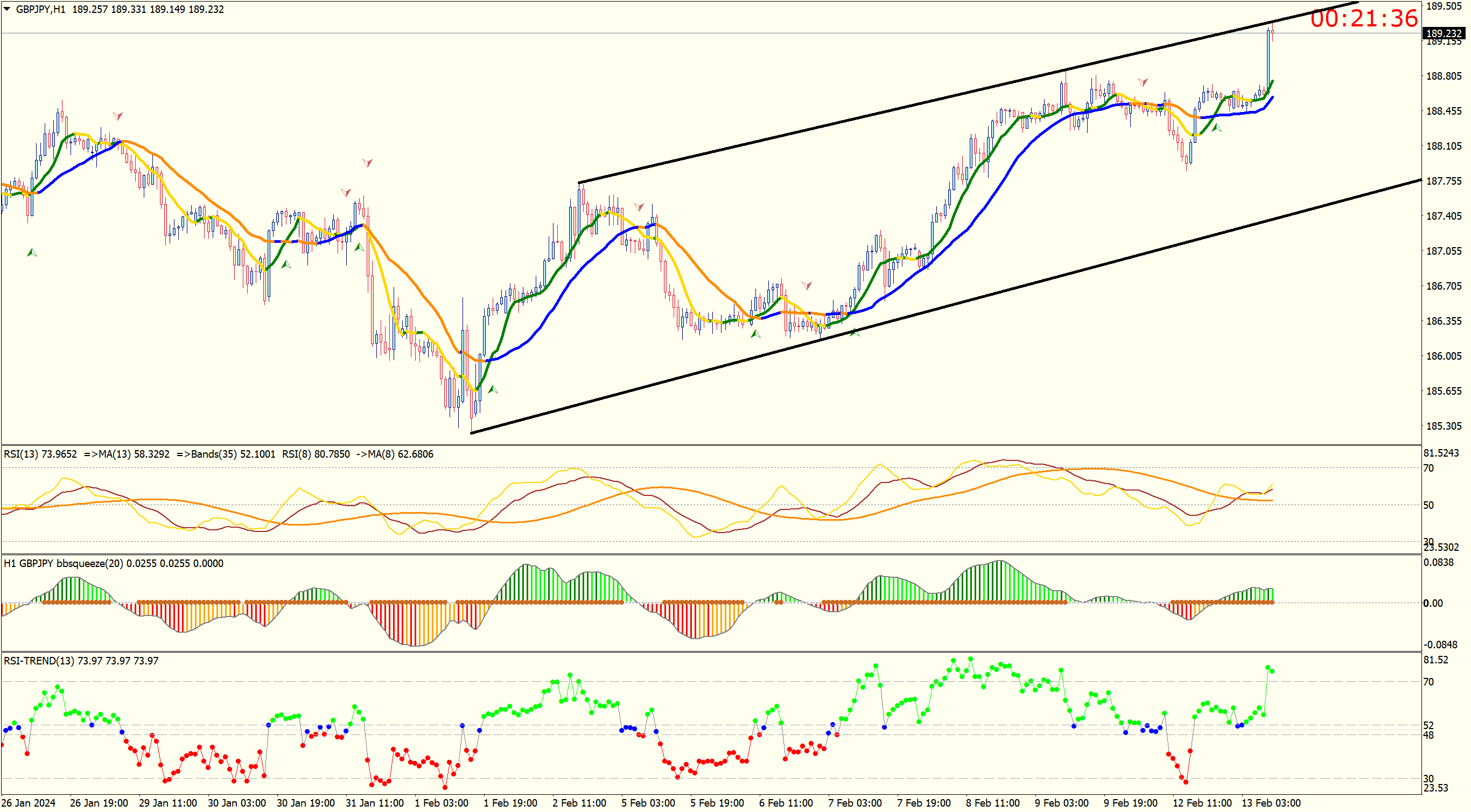Click the 185.305 price scale label
The height and width of the screenshot is (812, 1471).
(x=1444, y=426)
